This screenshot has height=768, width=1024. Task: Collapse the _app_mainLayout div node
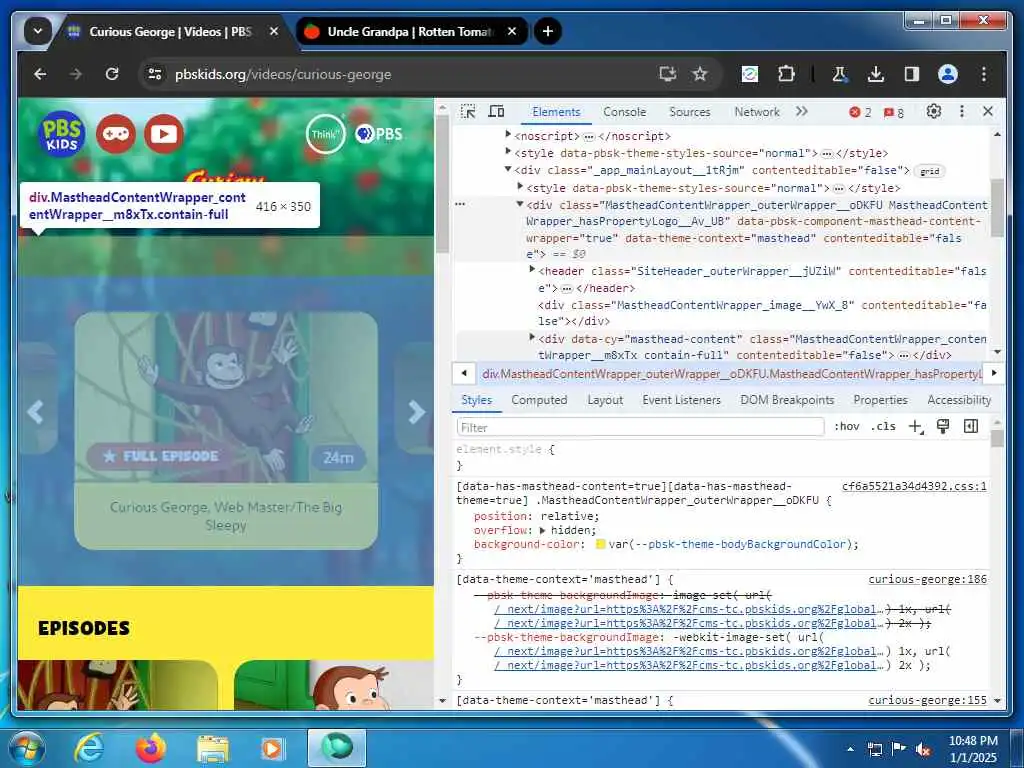(x=508, y=169)
